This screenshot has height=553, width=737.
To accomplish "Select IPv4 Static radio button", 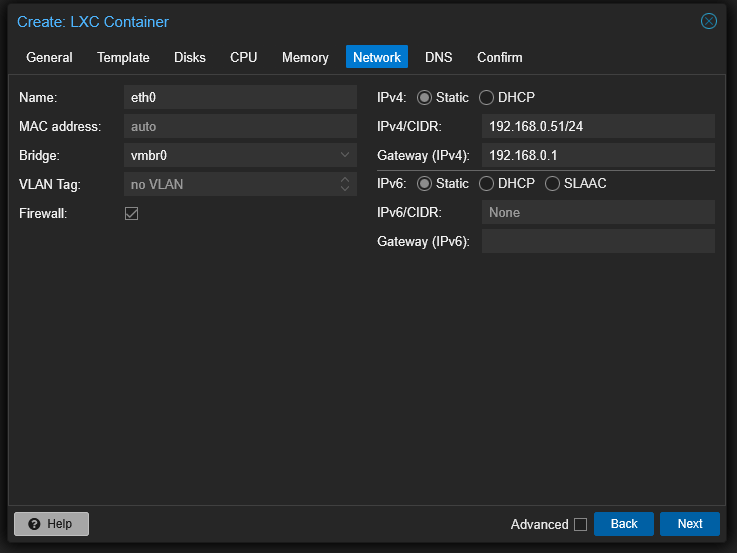I will pyautogui.click(x=424, y=98).
